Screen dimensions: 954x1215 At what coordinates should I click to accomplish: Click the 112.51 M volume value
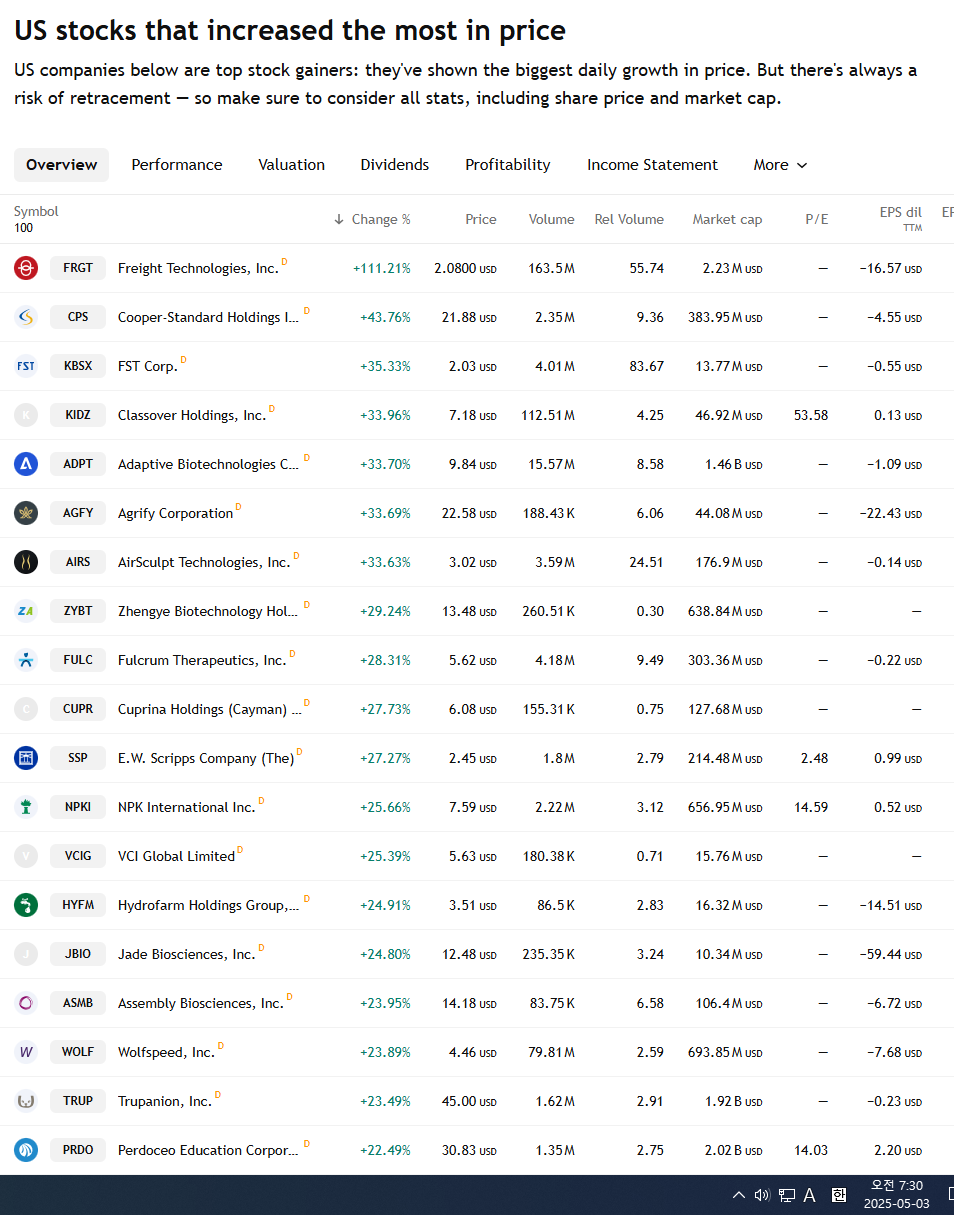[548, 415]
